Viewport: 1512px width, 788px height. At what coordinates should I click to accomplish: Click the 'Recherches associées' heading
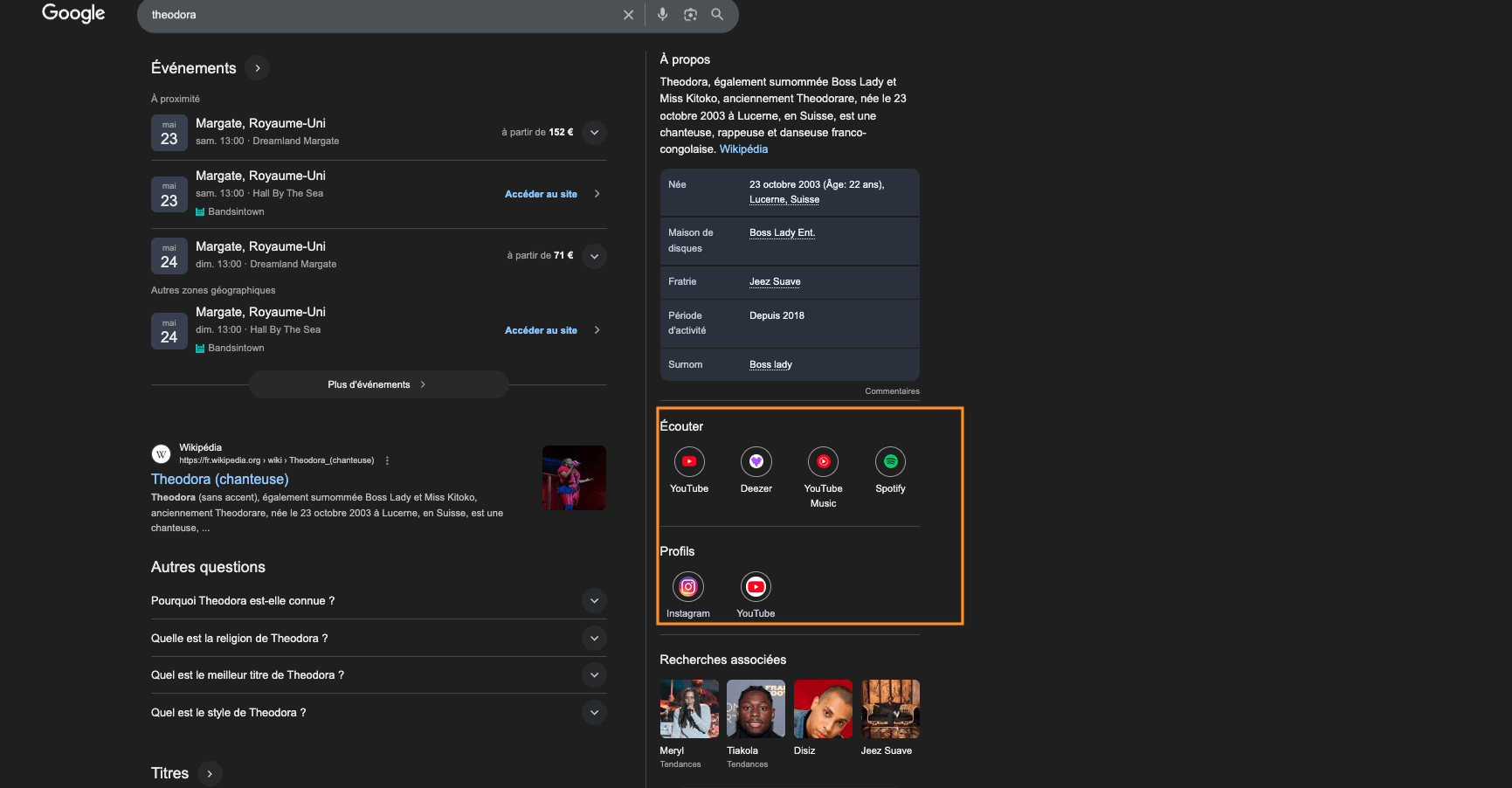point(723,660)
